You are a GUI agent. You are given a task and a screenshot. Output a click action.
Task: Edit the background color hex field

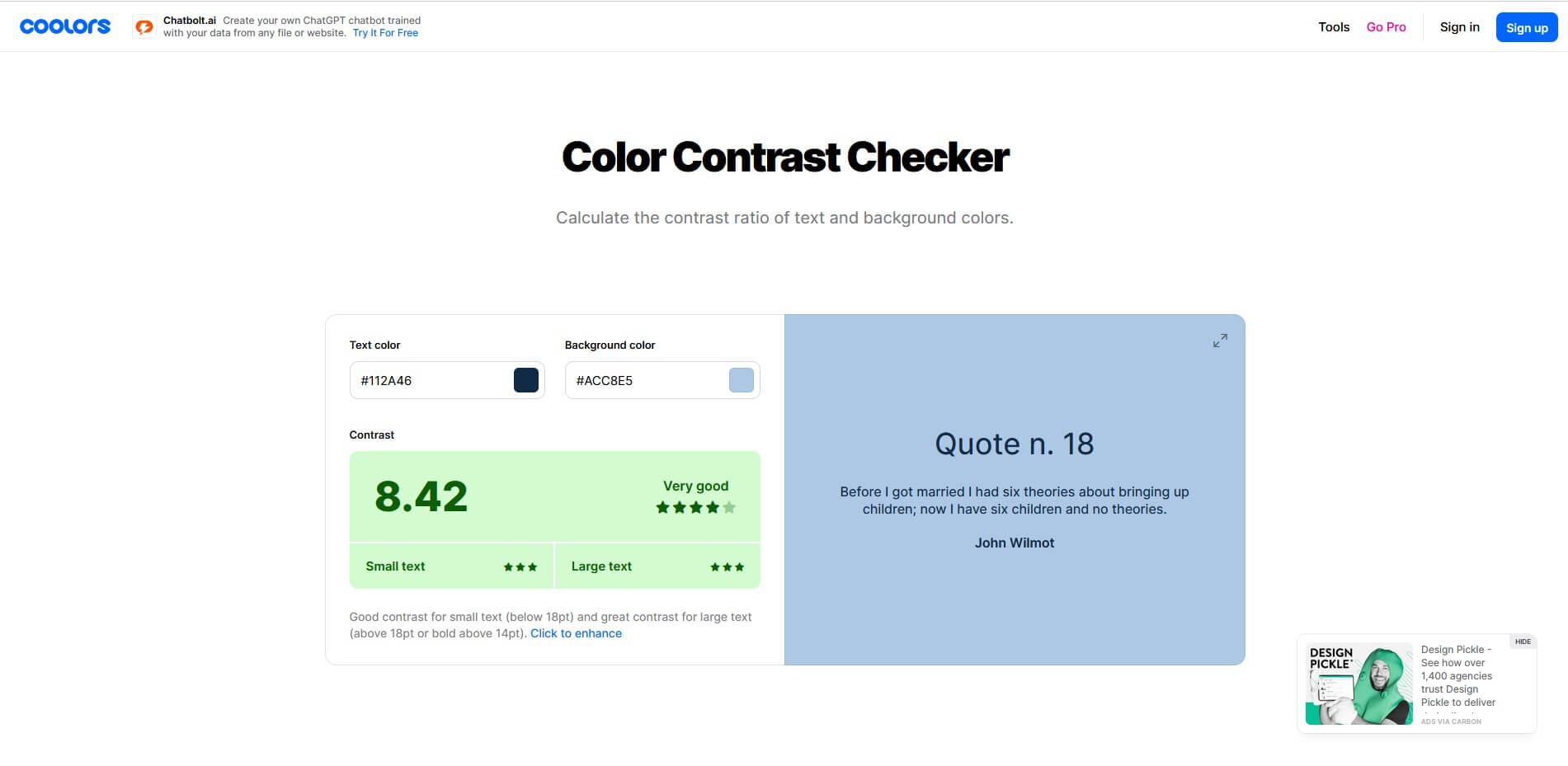645,380
